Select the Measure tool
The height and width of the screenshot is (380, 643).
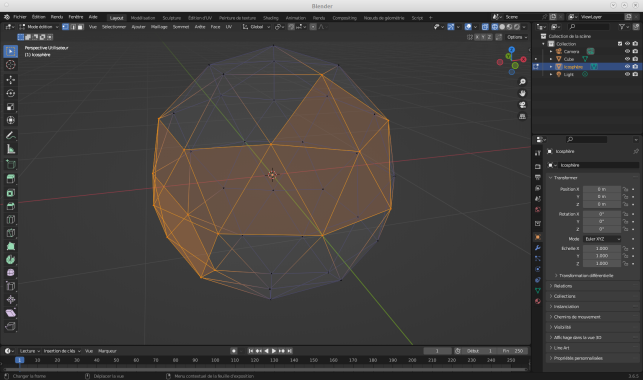pos(11,149)
